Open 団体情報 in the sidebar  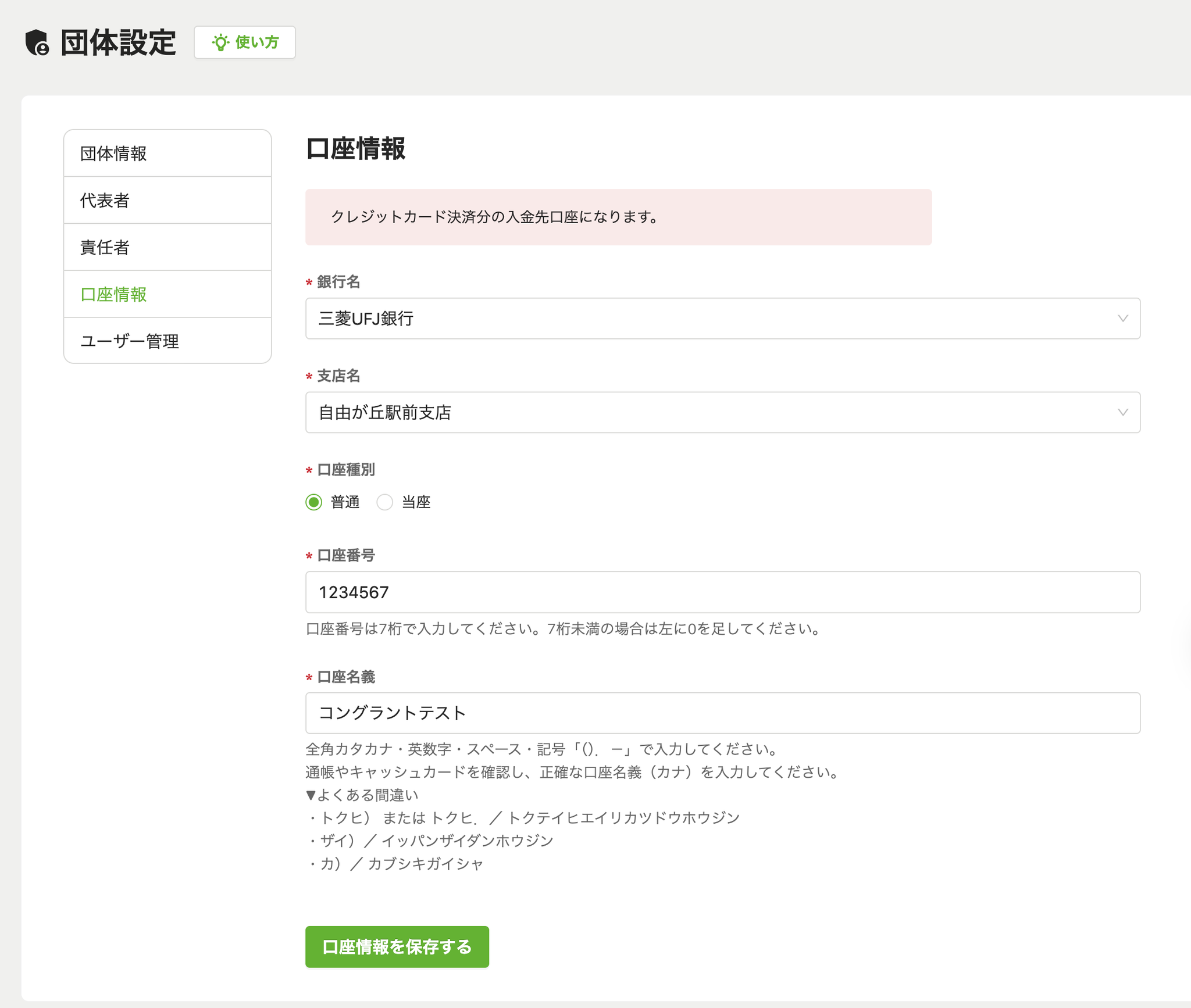click(x=167, y=153)
